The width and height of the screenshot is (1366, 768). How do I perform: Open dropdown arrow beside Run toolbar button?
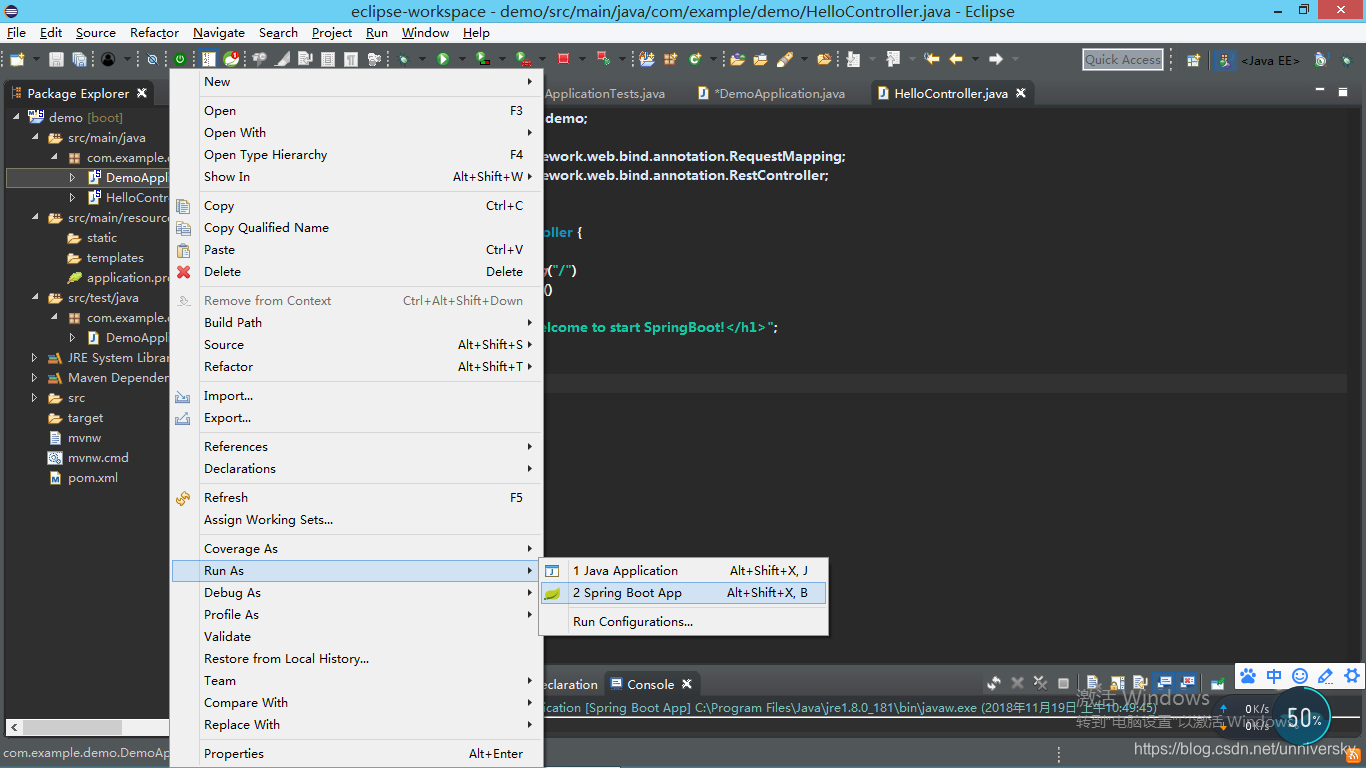click(x=462, y=59)
